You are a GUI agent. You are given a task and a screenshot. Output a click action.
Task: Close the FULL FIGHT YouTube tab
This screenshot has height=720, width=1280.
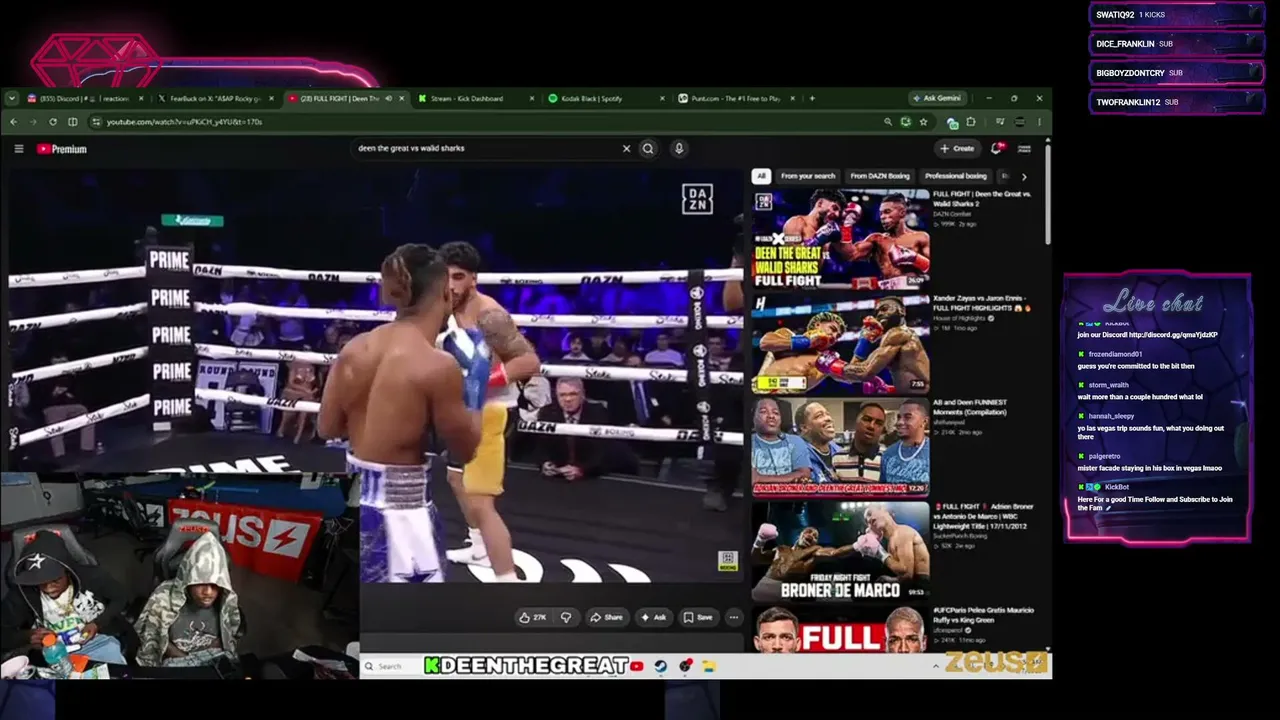click(402, 99)
